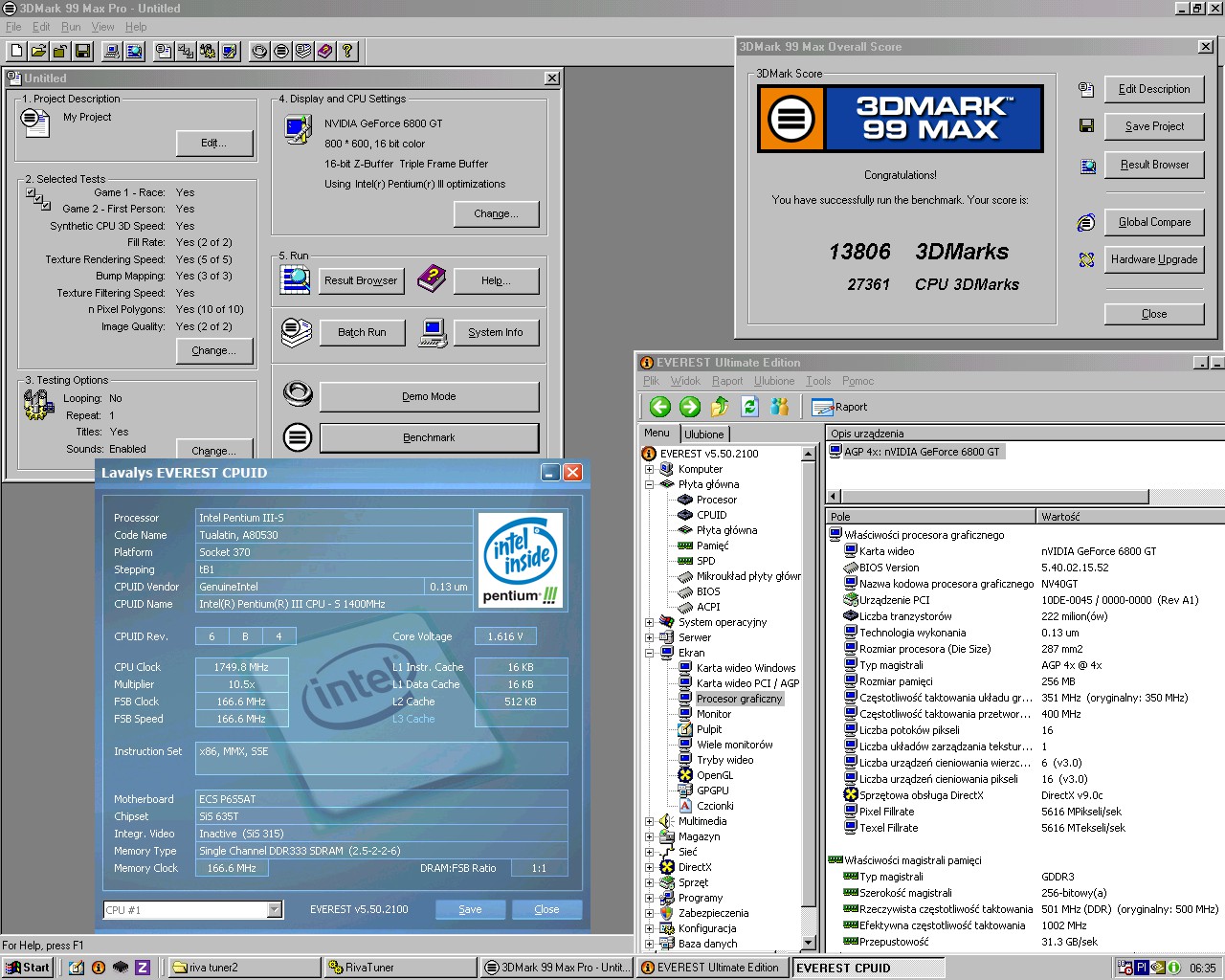The width and height of the screenshot is (1225, 980).
Task: Click the purple help book toolbar icon
Action: click(325, 51)
